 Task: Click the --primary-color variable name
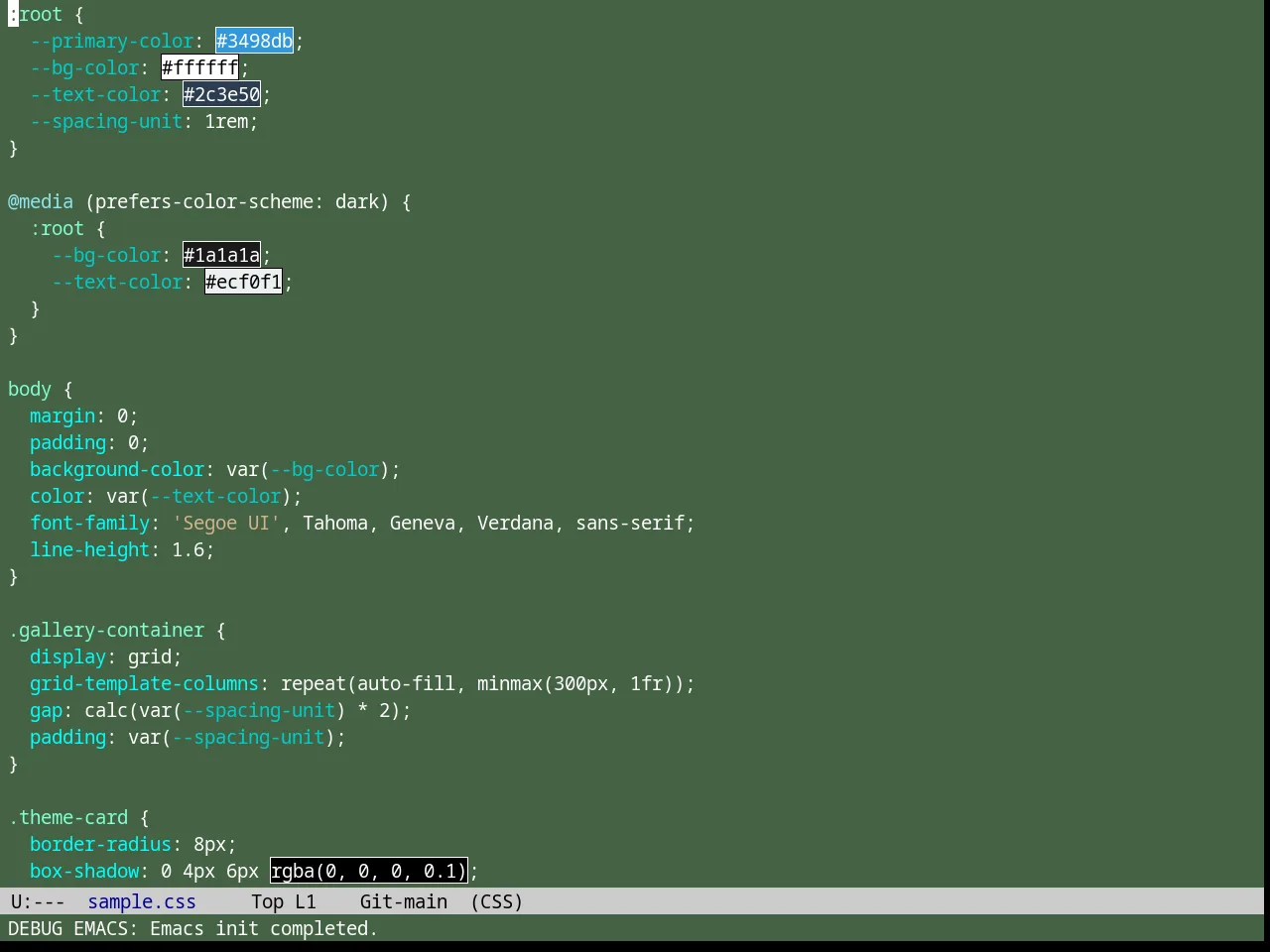pos(112,41)
